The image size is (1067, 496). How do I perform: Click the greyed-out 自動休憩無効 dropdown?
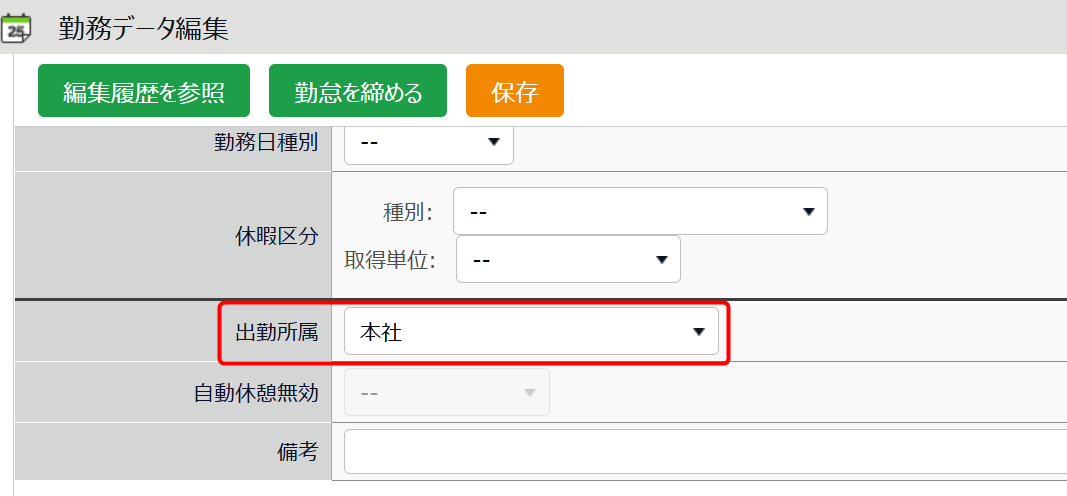[446, 392]
